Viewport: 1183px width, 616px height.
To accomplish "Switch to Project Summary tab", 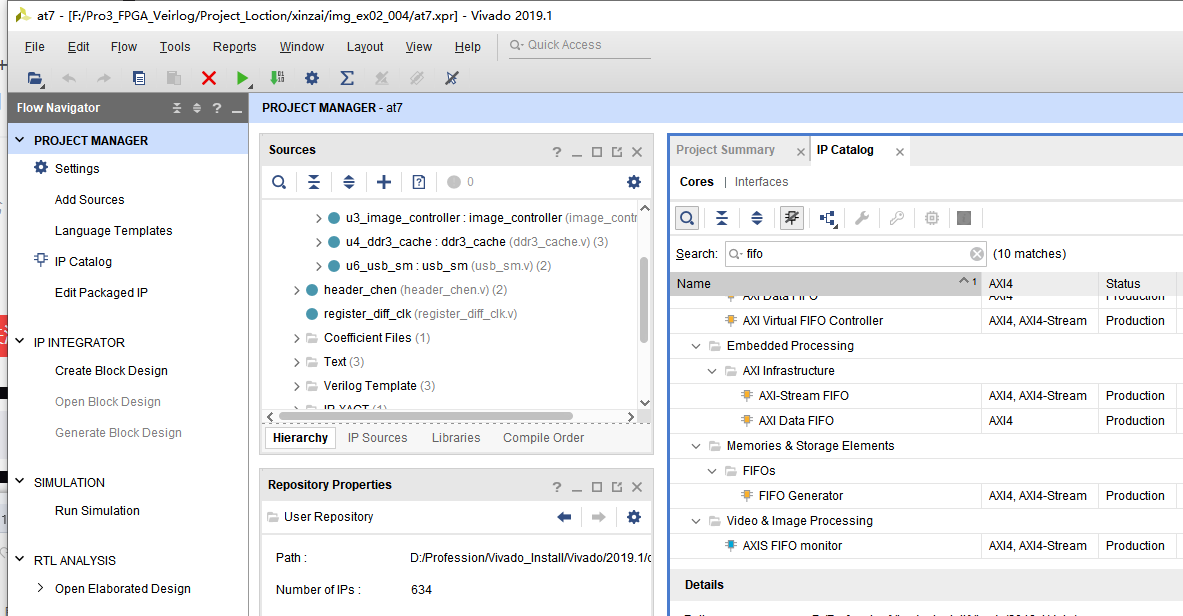I will click(725, 150).
